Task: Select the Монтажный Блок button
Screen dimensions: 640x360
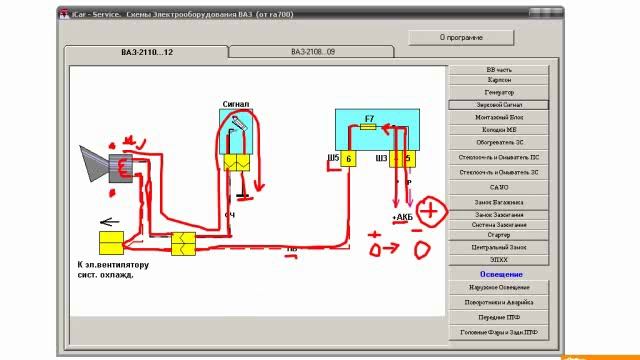Action: click(499, 117)
